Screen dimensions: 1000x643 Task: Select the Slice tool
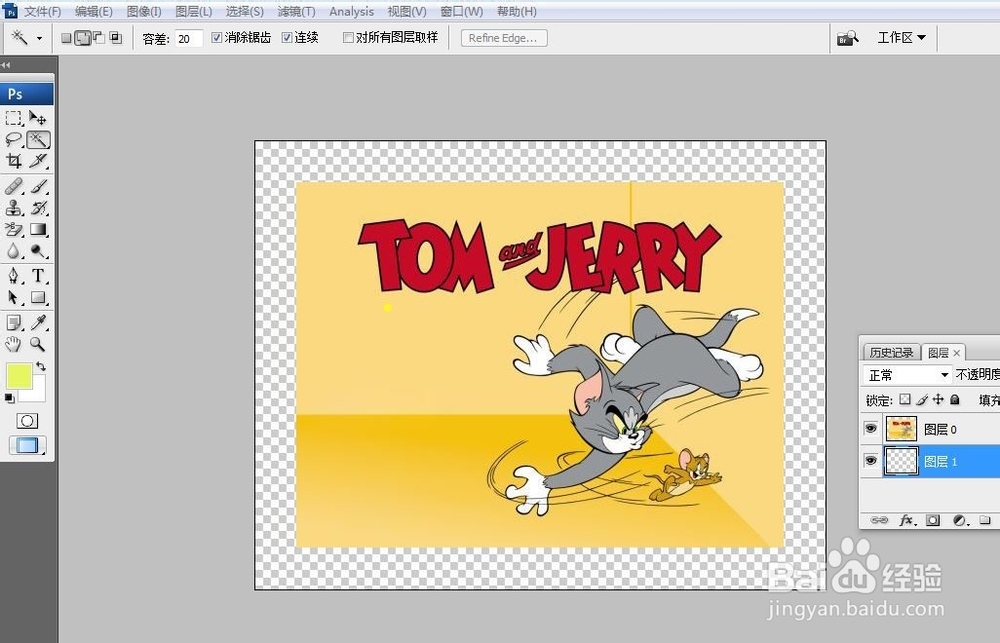pos(38,160)
